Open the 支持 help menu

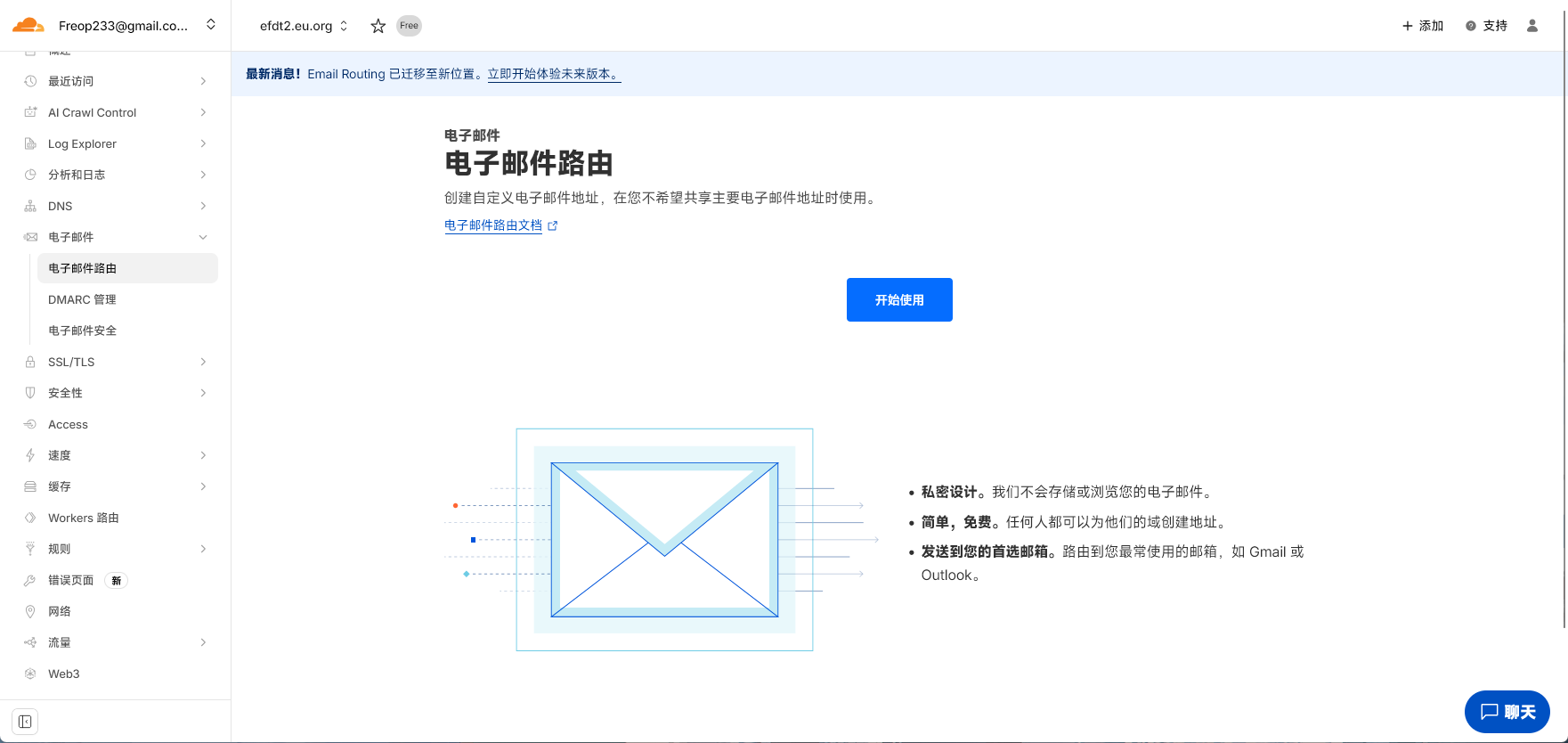click(1486, 26)
